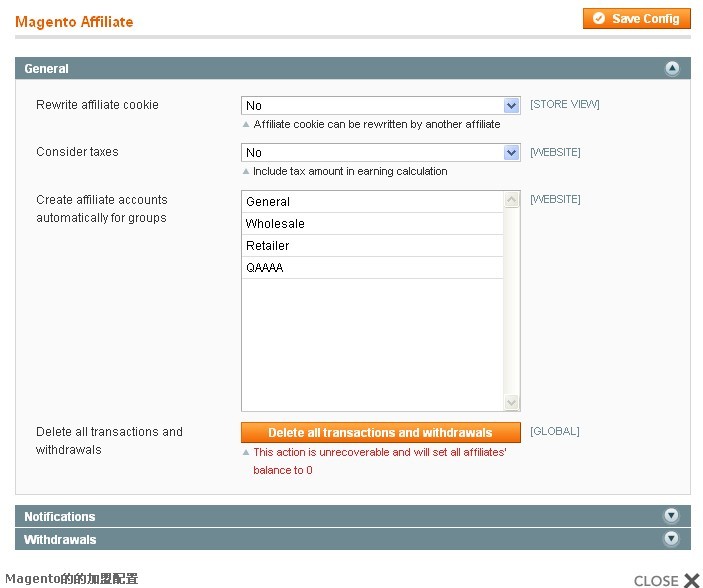Open the Rewrite affiliate cookie dropdown

tap(381, 105)
